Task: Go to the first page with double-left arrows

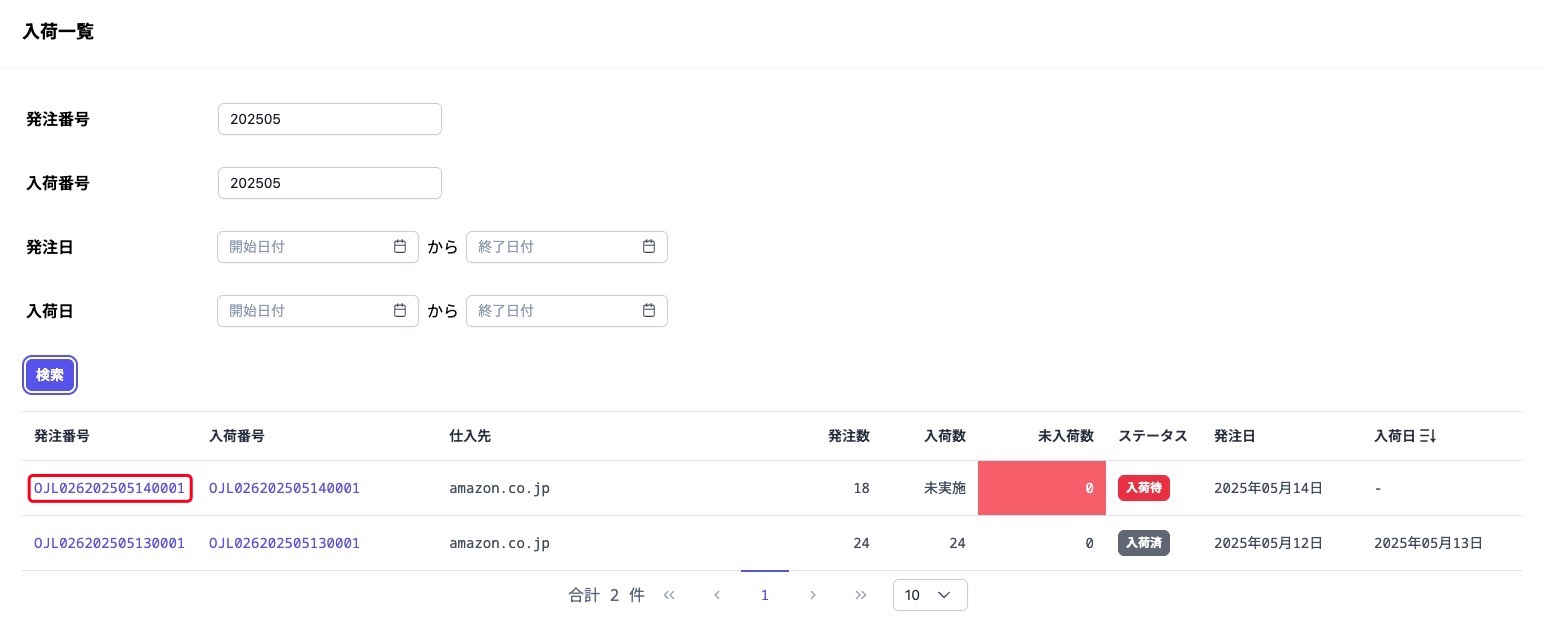Action: pyautogui.click(x=669, y=595)
